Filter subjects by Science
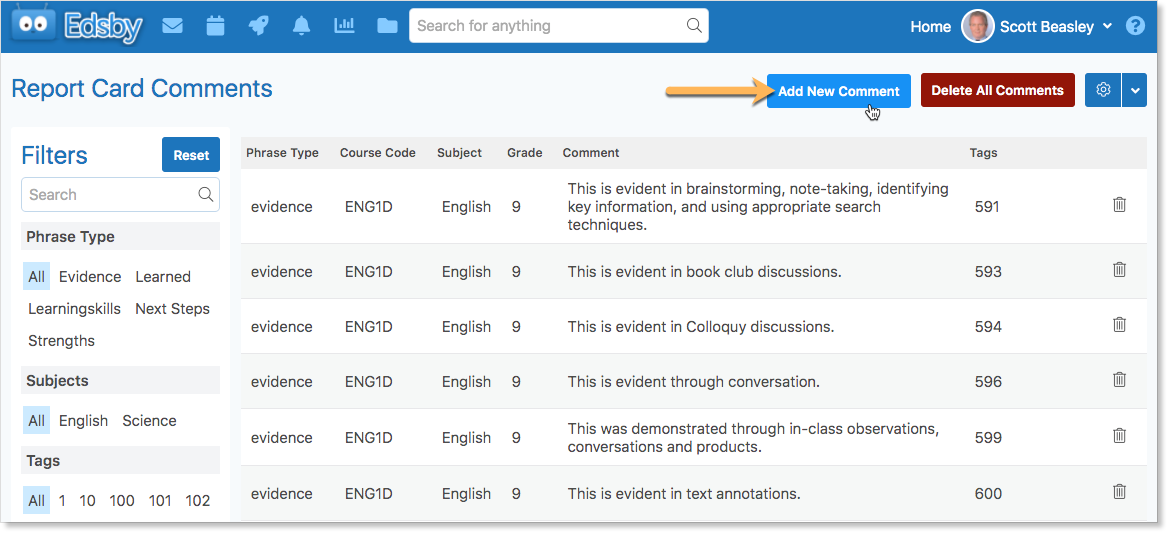 pos(150,421)
